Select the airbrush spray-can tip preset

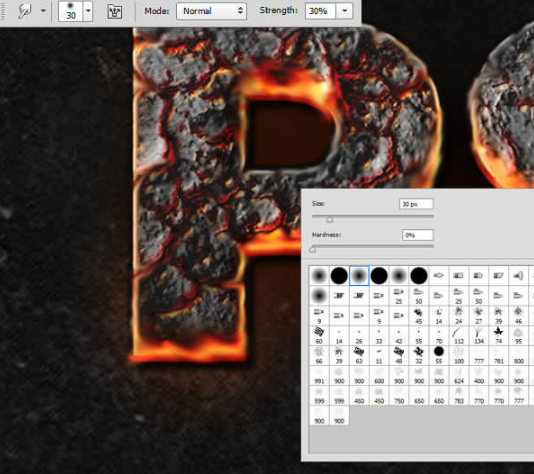pos(518,275)
